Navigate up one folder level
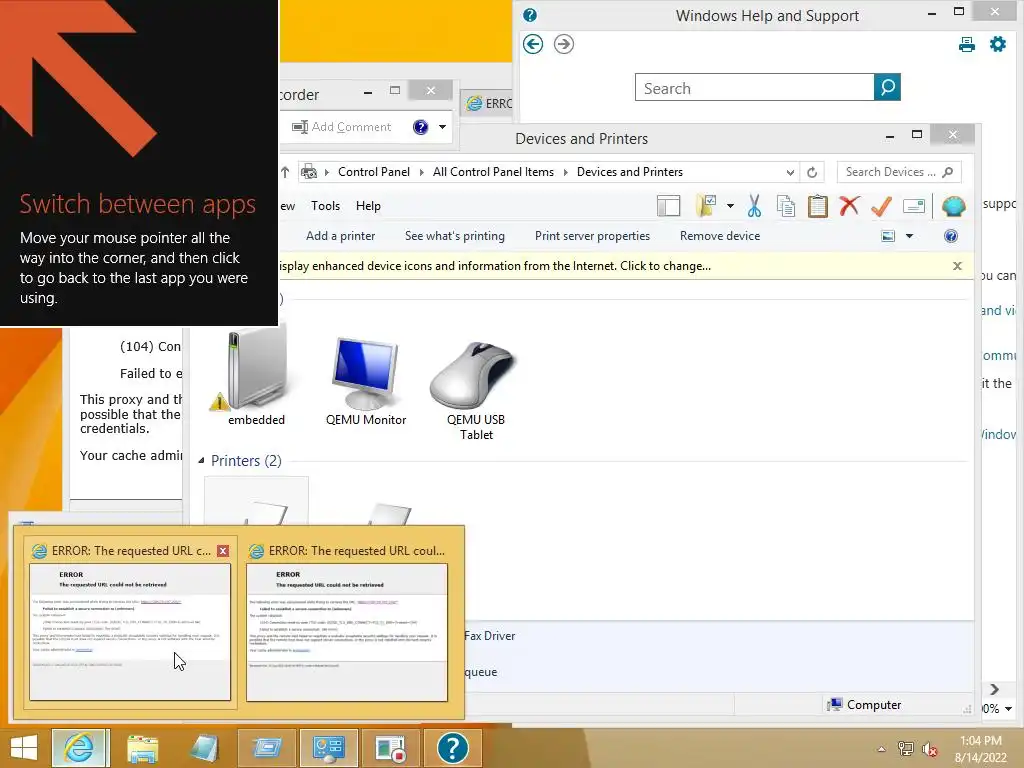Image resolution: width=1024 pixels, height=768 pixels. coord(285,172)
